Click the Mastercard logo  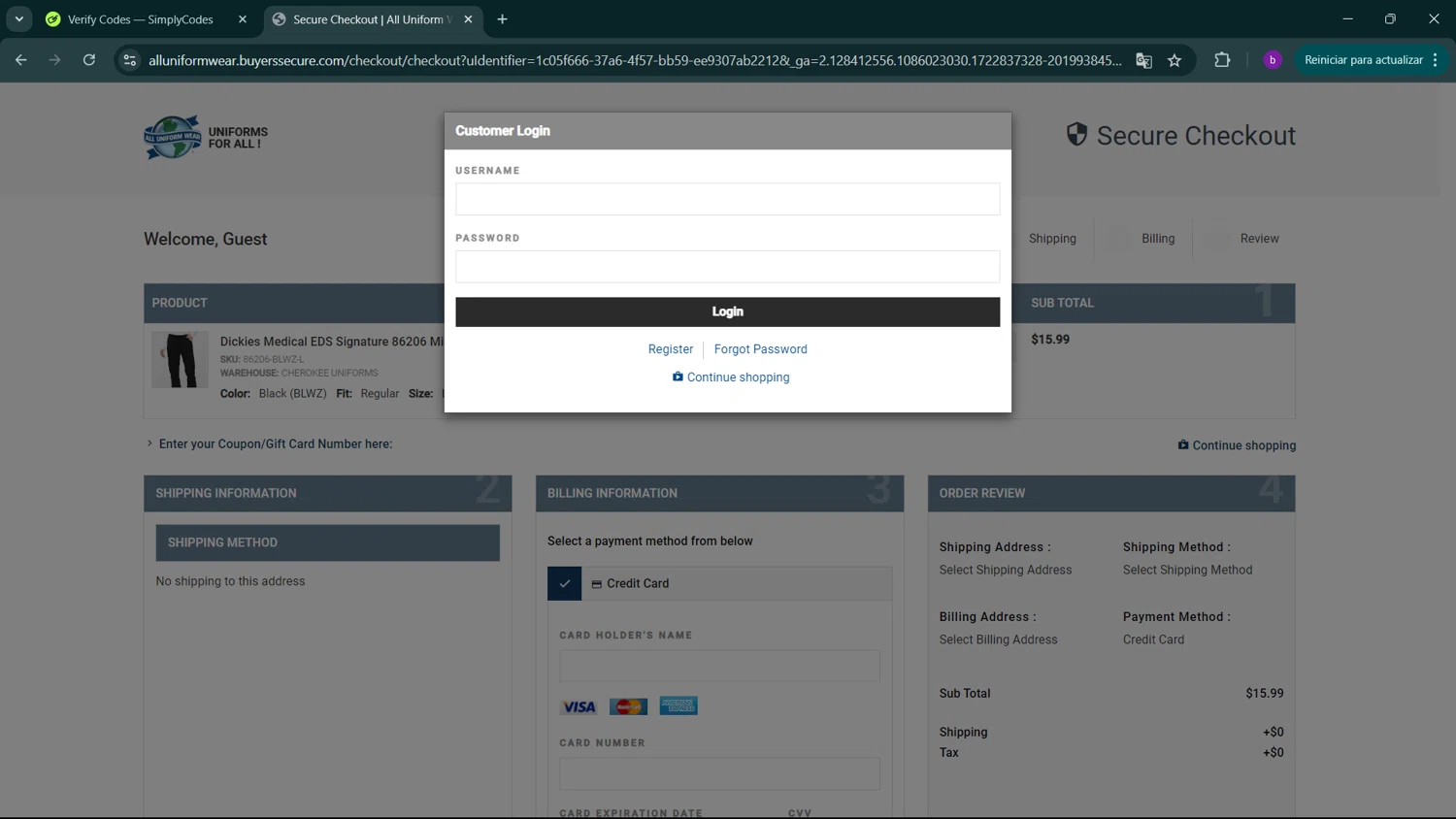628,706
